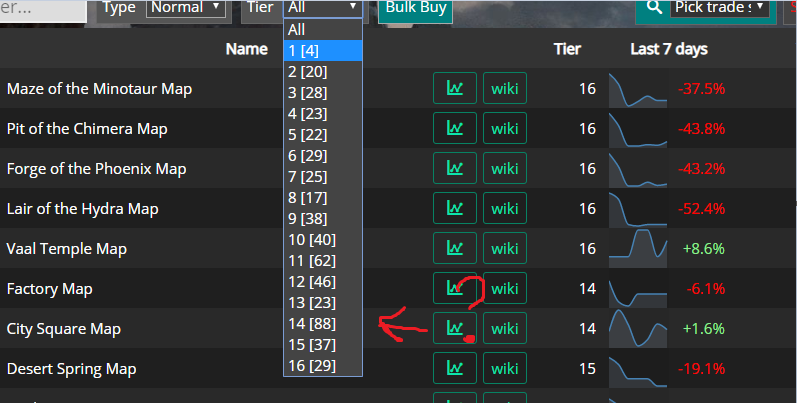Image resolution: width=797 pixels, height=403 pixels.
Task: Click the Vaal Temple Map sparkline graph
Action: click(638, 249)
